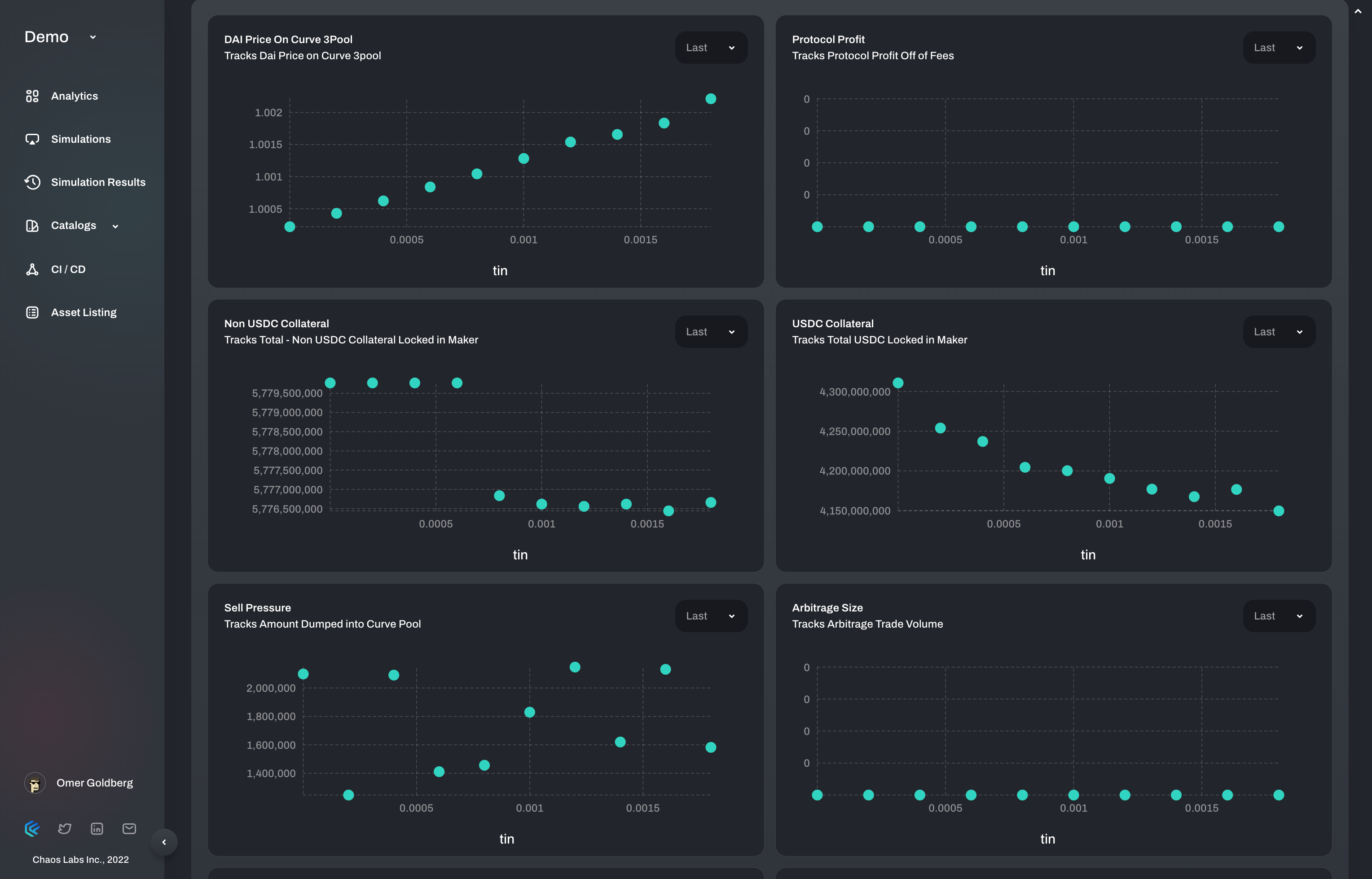The width and height of the screenshot is (1372, 879).
Task: Expand the Demo workspace dropdown
Action: pyautogui.click(x=92, y=37)
